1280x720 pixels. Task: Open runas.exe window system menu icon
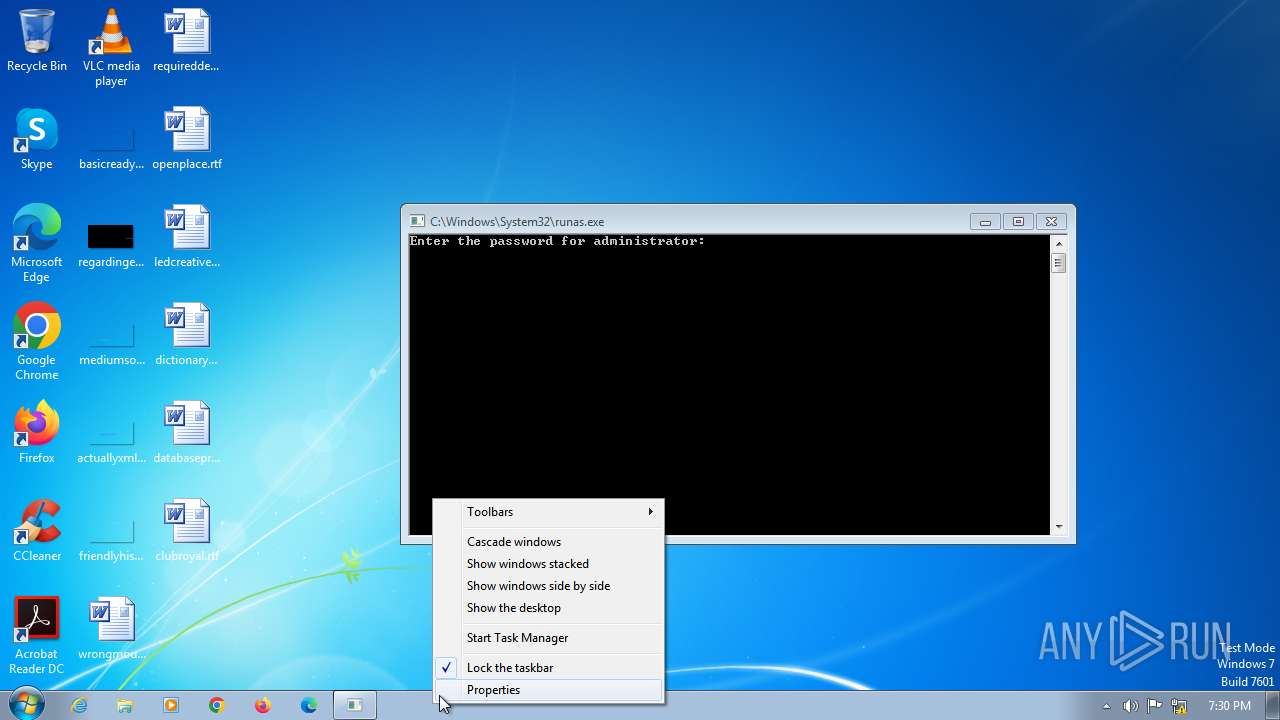417,221
